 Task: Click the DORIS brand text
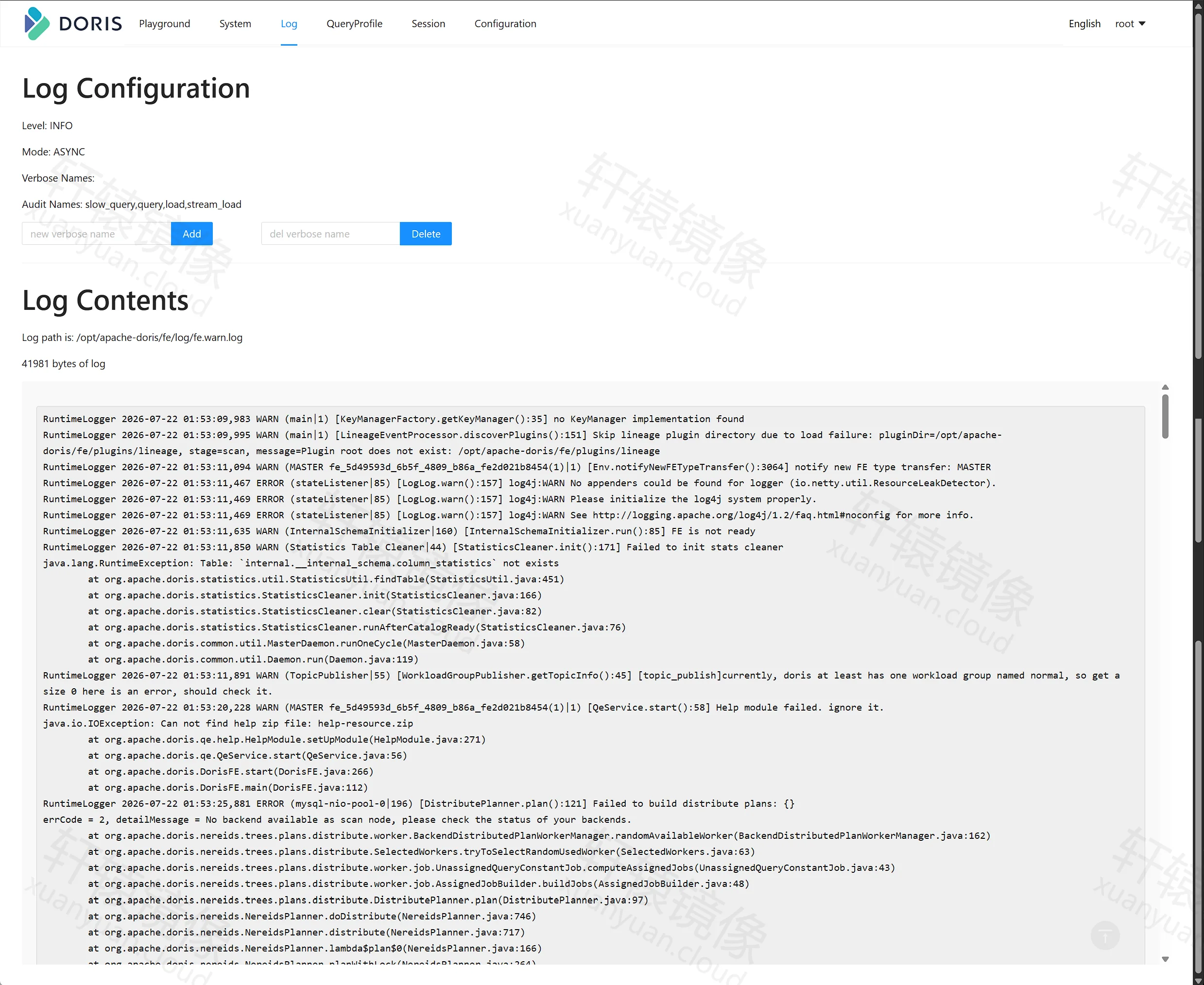click(x=90, y=24)
